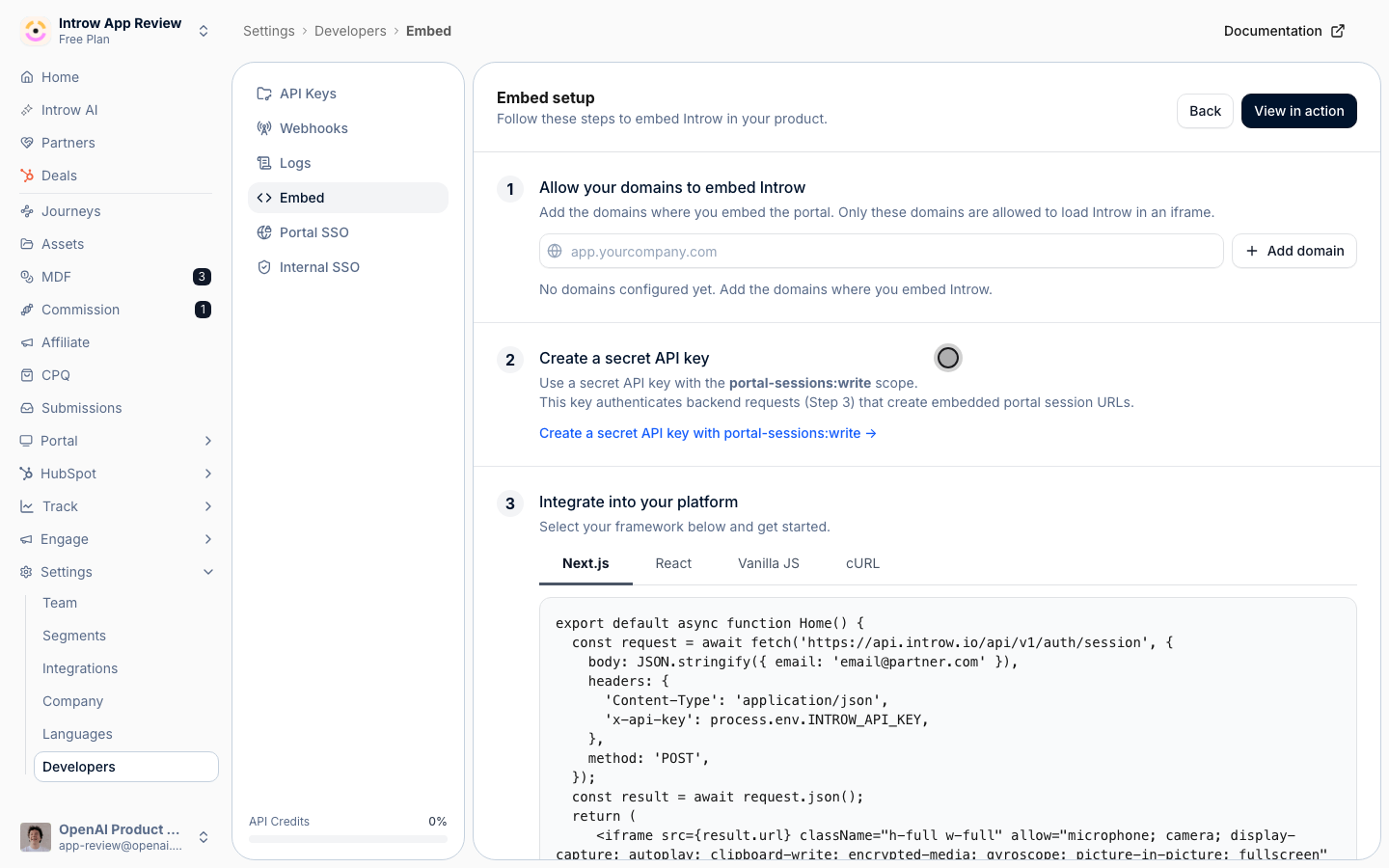Screen dimensions: 1389x868
Task: Click the Assets folder icon
Action: (x=27, y=244)
